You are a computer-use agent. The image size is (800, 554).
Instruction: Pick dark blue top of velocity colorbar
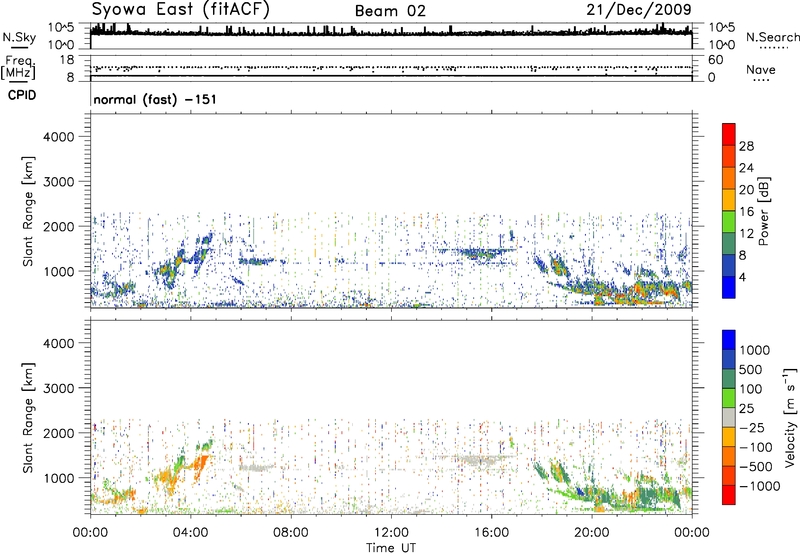coord(729,340)
